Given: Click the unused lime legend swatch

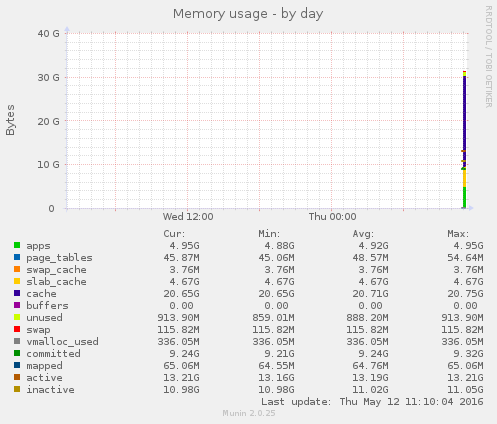Looking at the screenshot, I should pos(17,317).
